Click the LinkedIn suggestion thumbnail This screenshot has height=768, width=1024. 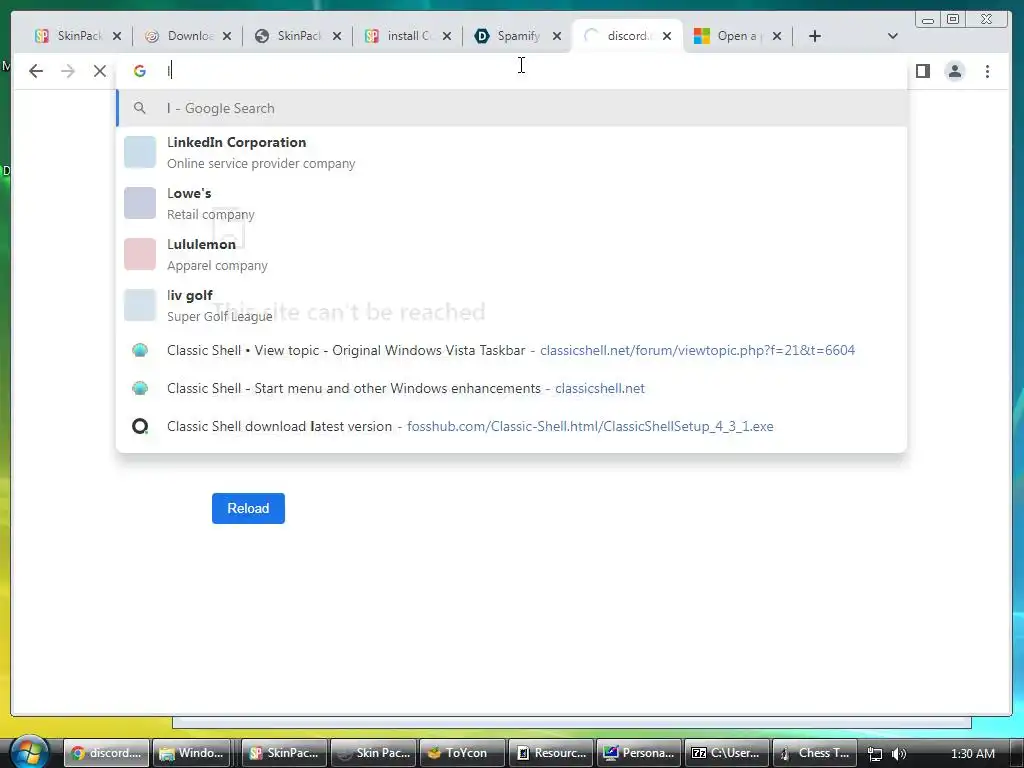click(140, 152)
